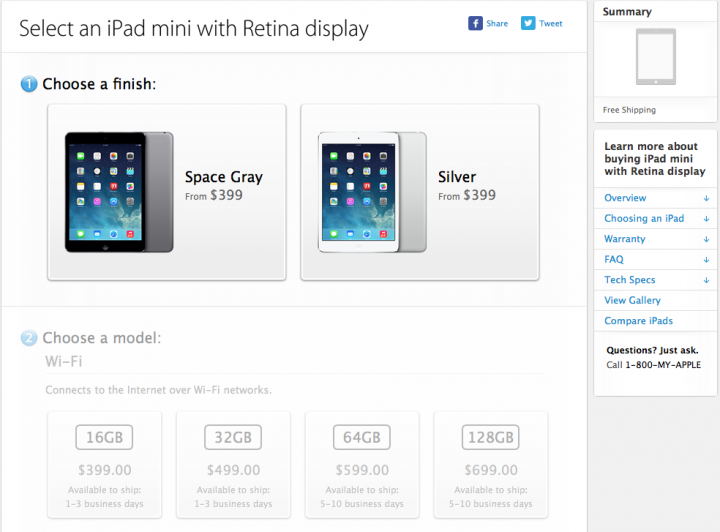Image resolution: width=720 pixels, height=532 pixels.
Task: Expand the Warranty section arrow
Action: coord(706,239)
